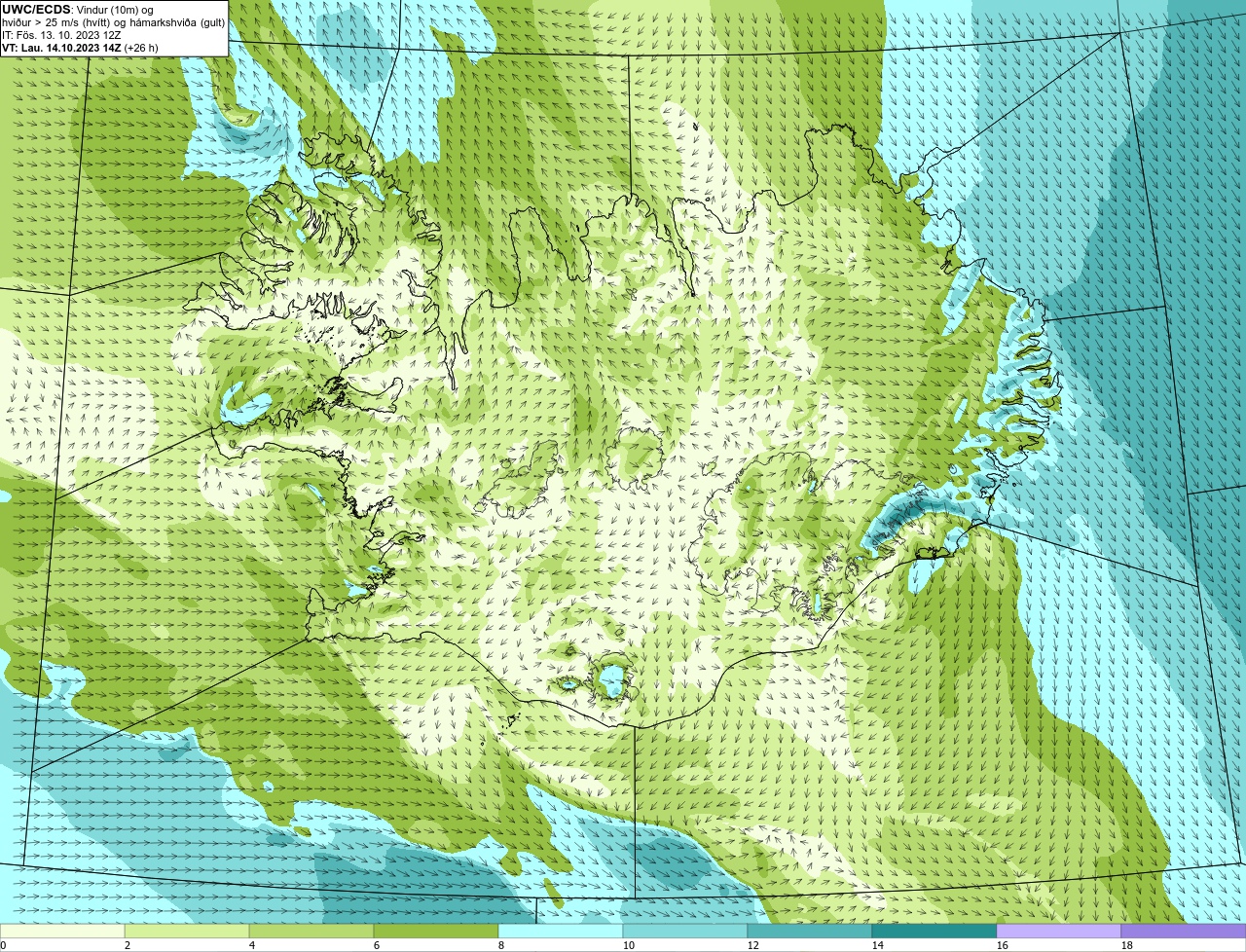Click the "0" label under the color bar
1246x952 pixels.
click(x=4, y=945)
